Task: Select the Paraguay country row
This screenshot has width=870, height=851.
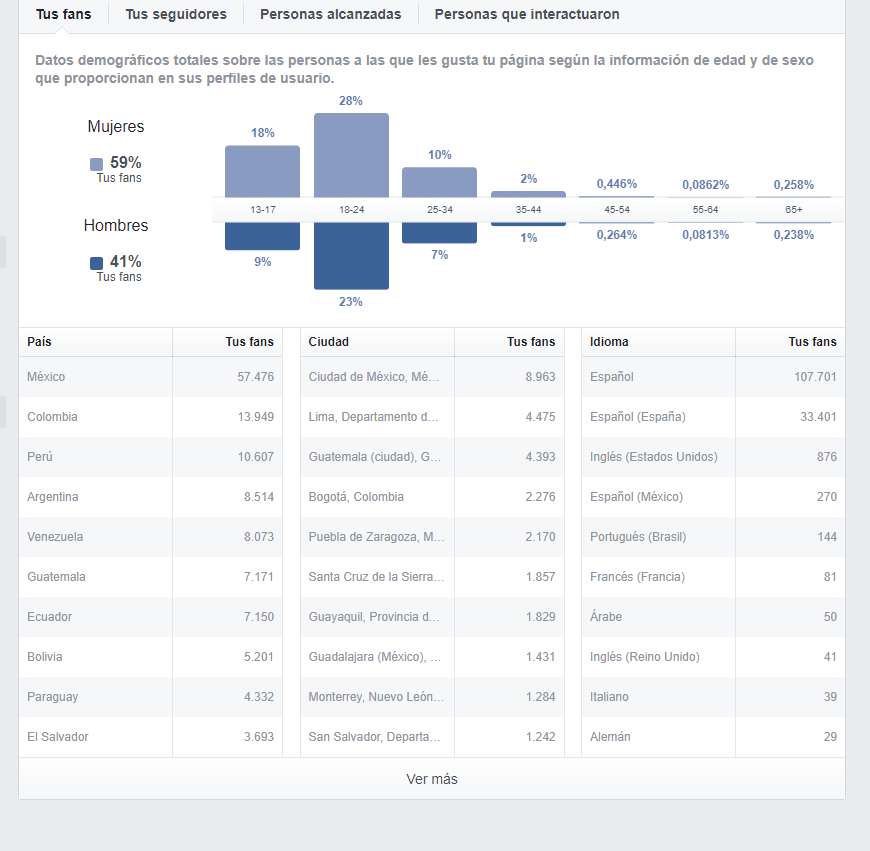Action: coord(151,696)
